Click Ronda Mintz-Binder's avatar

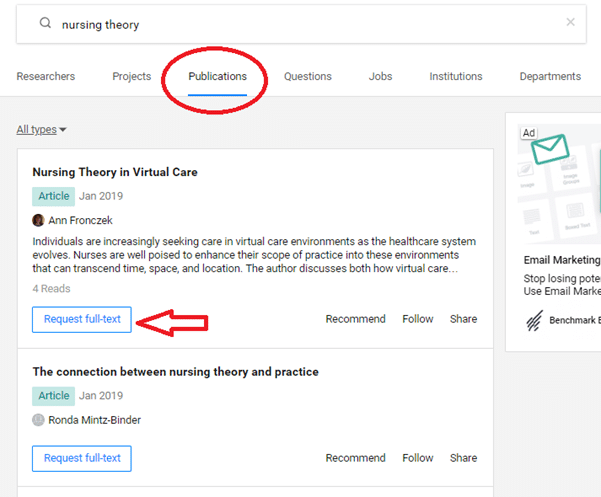coord(38,420)
